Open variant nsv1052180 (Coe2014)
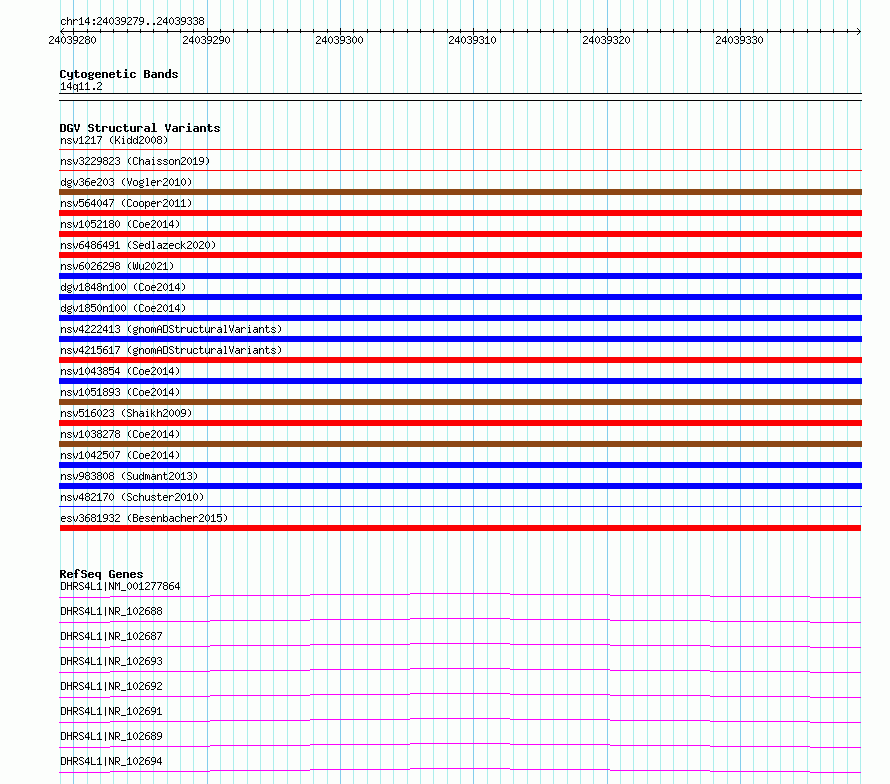This screenshot has width=890, height=784. (x=120, y=224)
